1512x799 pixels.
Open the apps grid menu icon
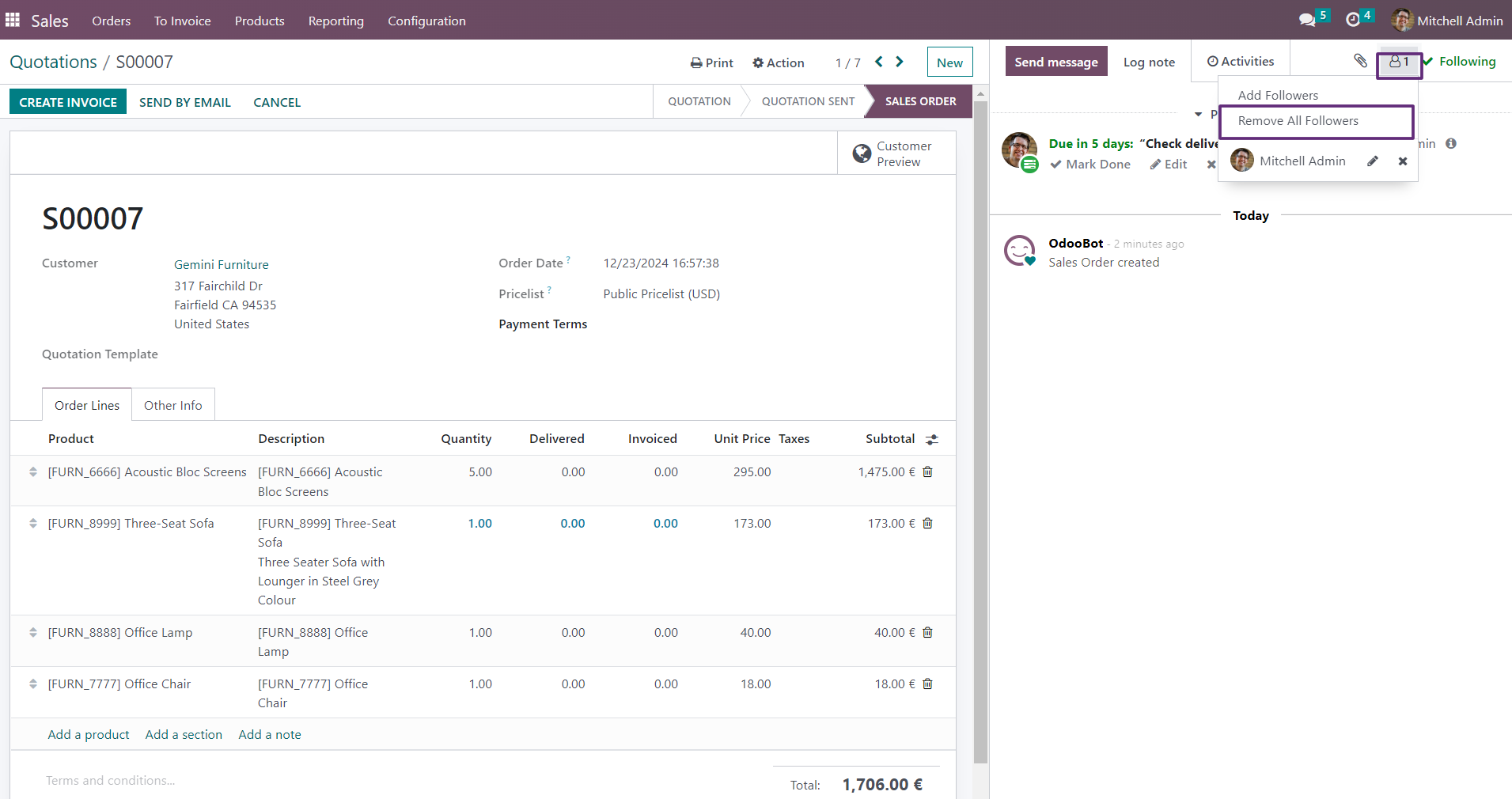(13, 20)
